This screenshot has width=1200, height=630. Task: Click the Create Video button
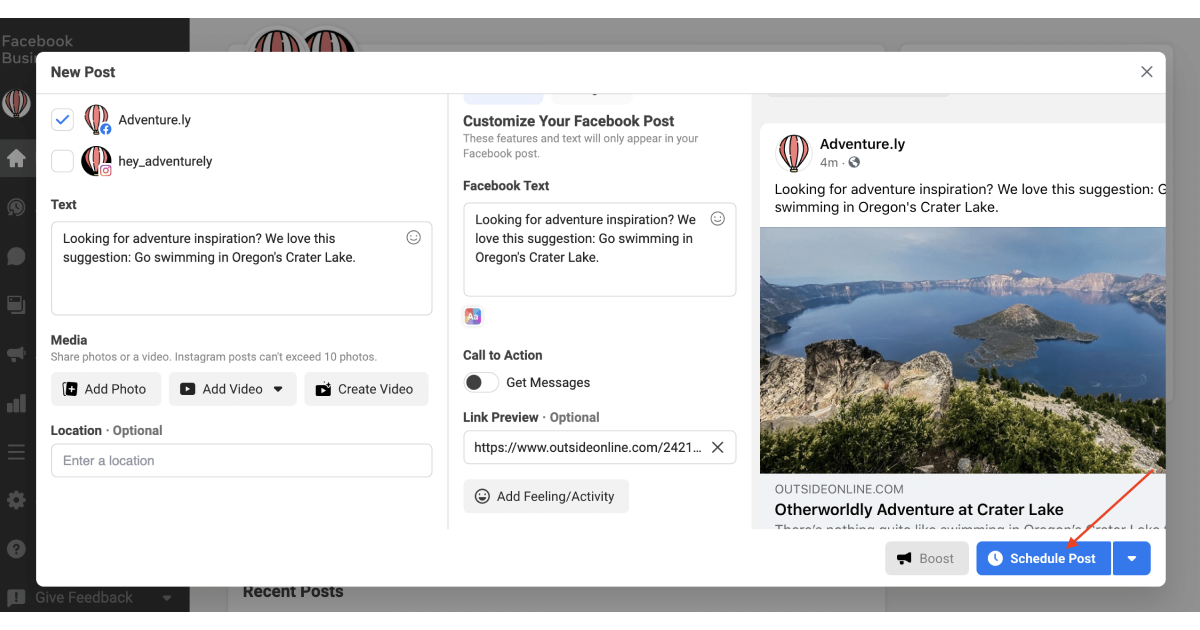pyautogui.click(x=365, y=389)
